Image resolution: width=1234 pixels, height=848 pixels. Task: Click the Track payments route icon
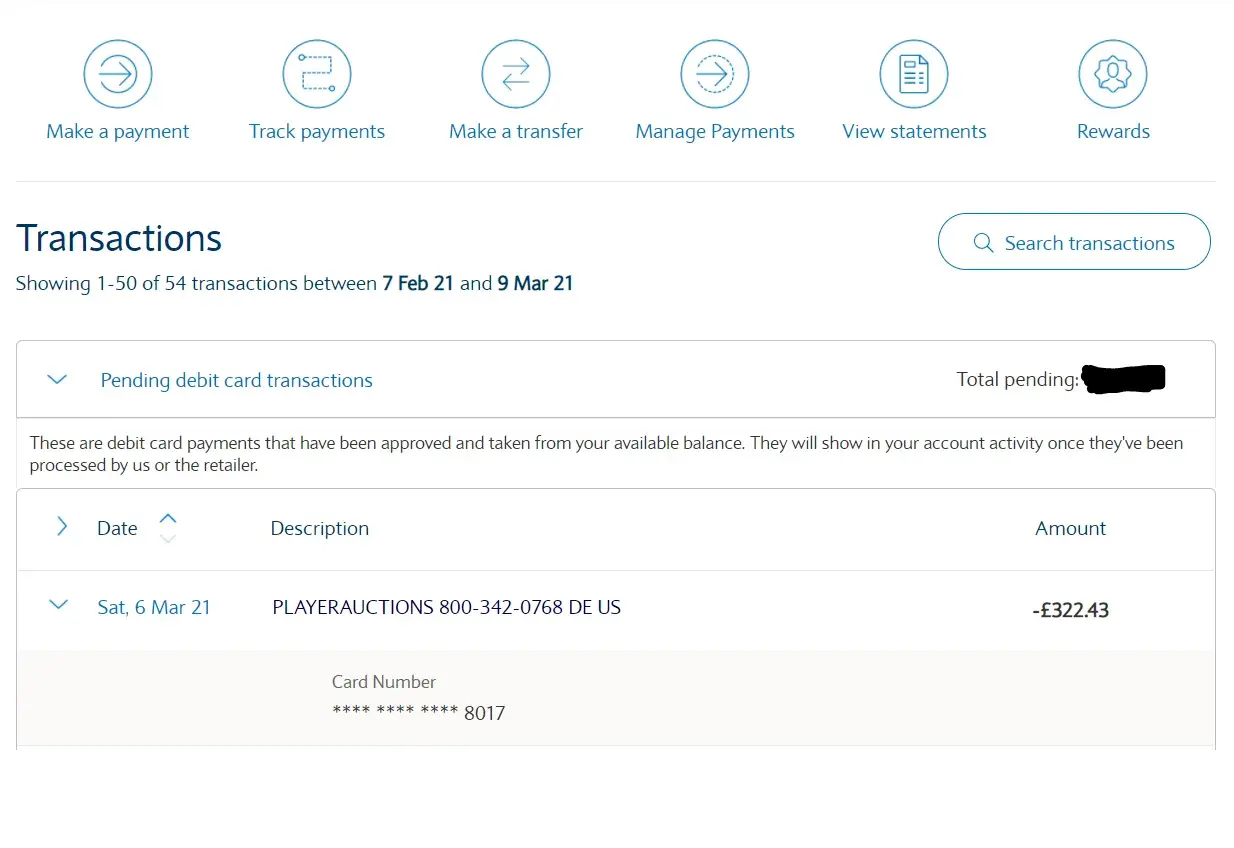316,74
